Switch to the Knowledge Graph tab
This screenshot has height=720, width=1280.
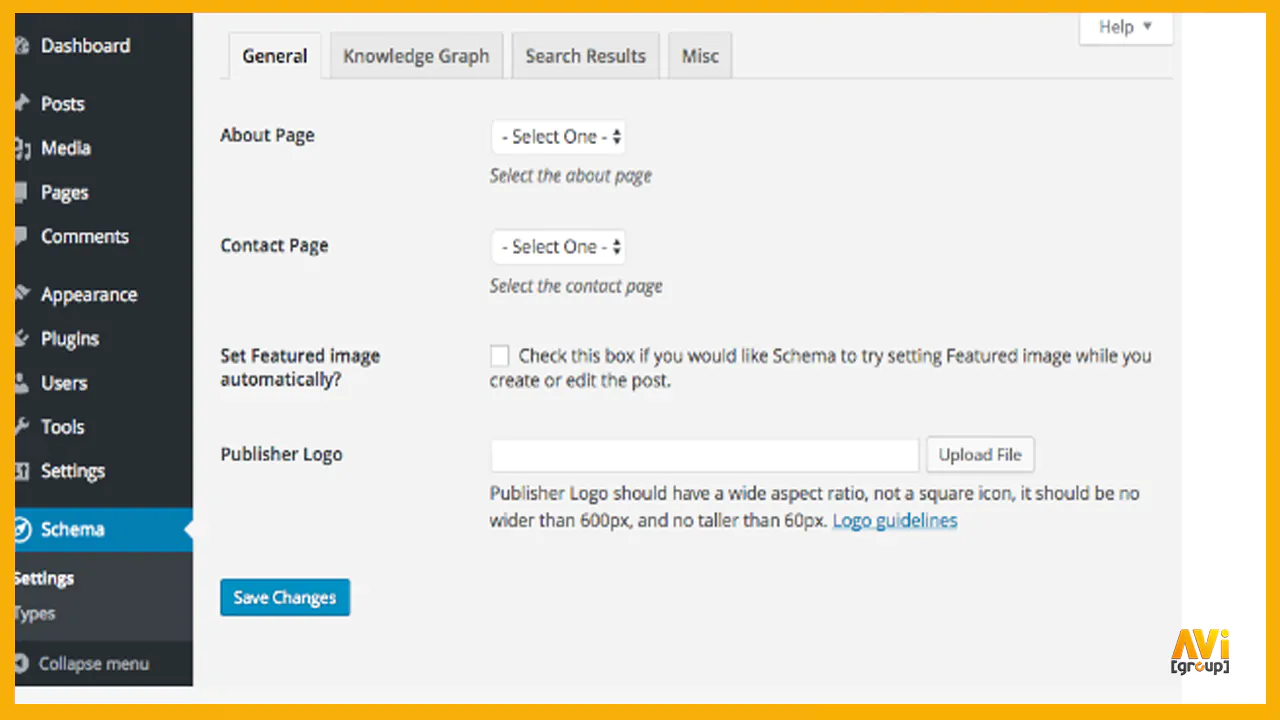416,56
